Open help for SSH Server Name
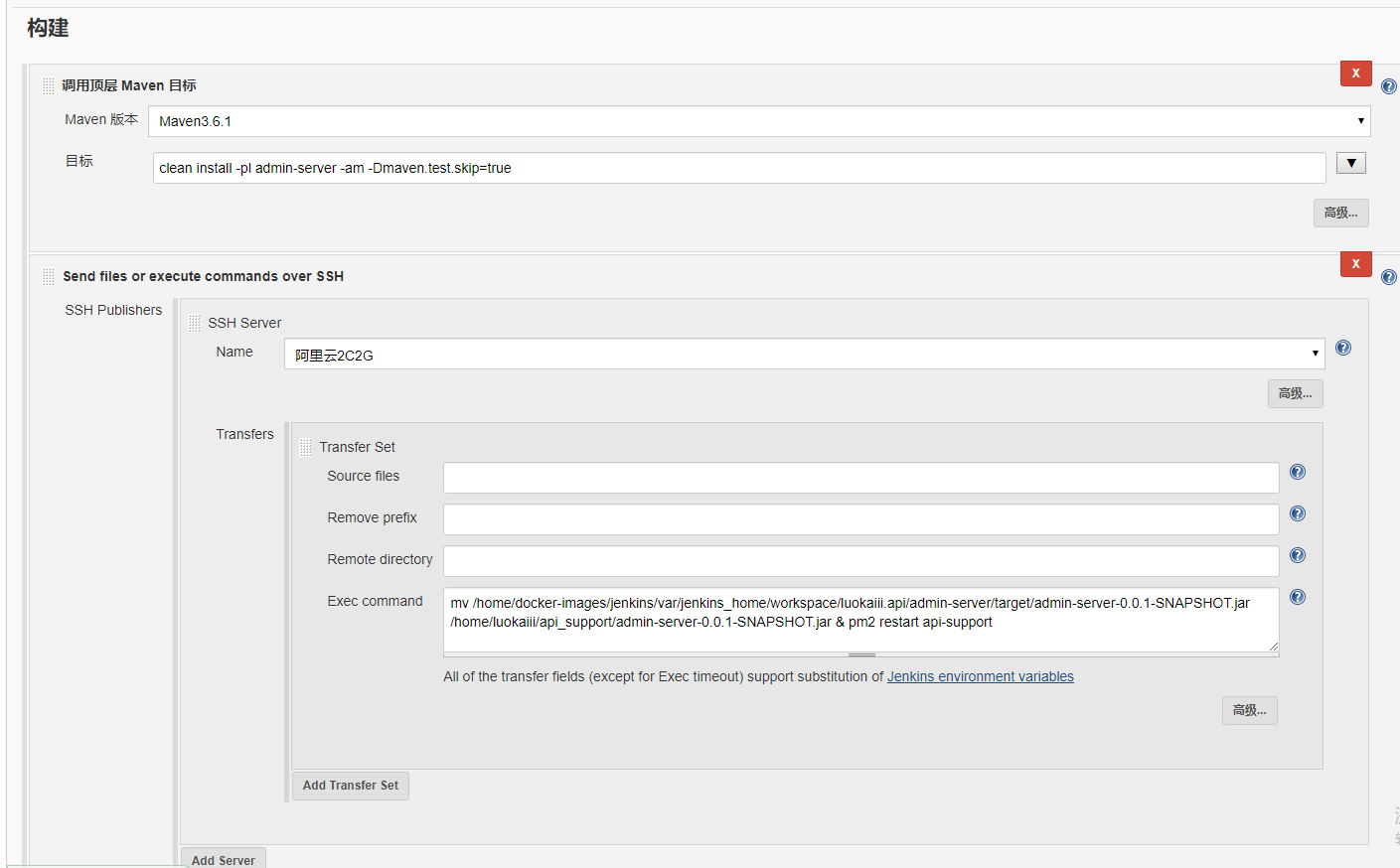The image size is (1400, 868). pyautogui.click(x=1343, y=348)
